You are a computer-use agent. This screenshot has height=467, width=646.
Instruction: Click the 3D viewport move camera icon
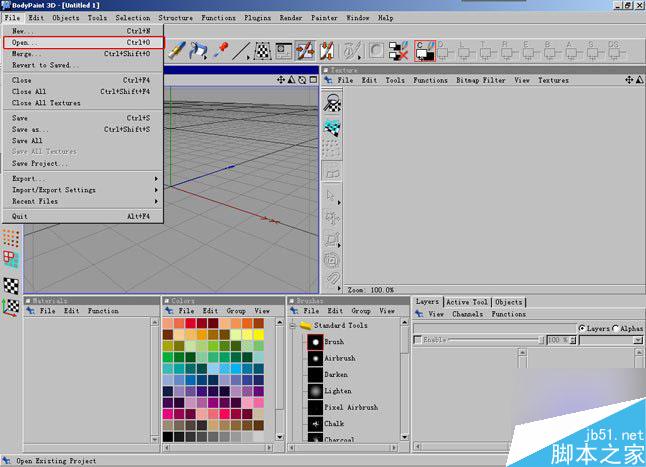(x=281, y=80)
